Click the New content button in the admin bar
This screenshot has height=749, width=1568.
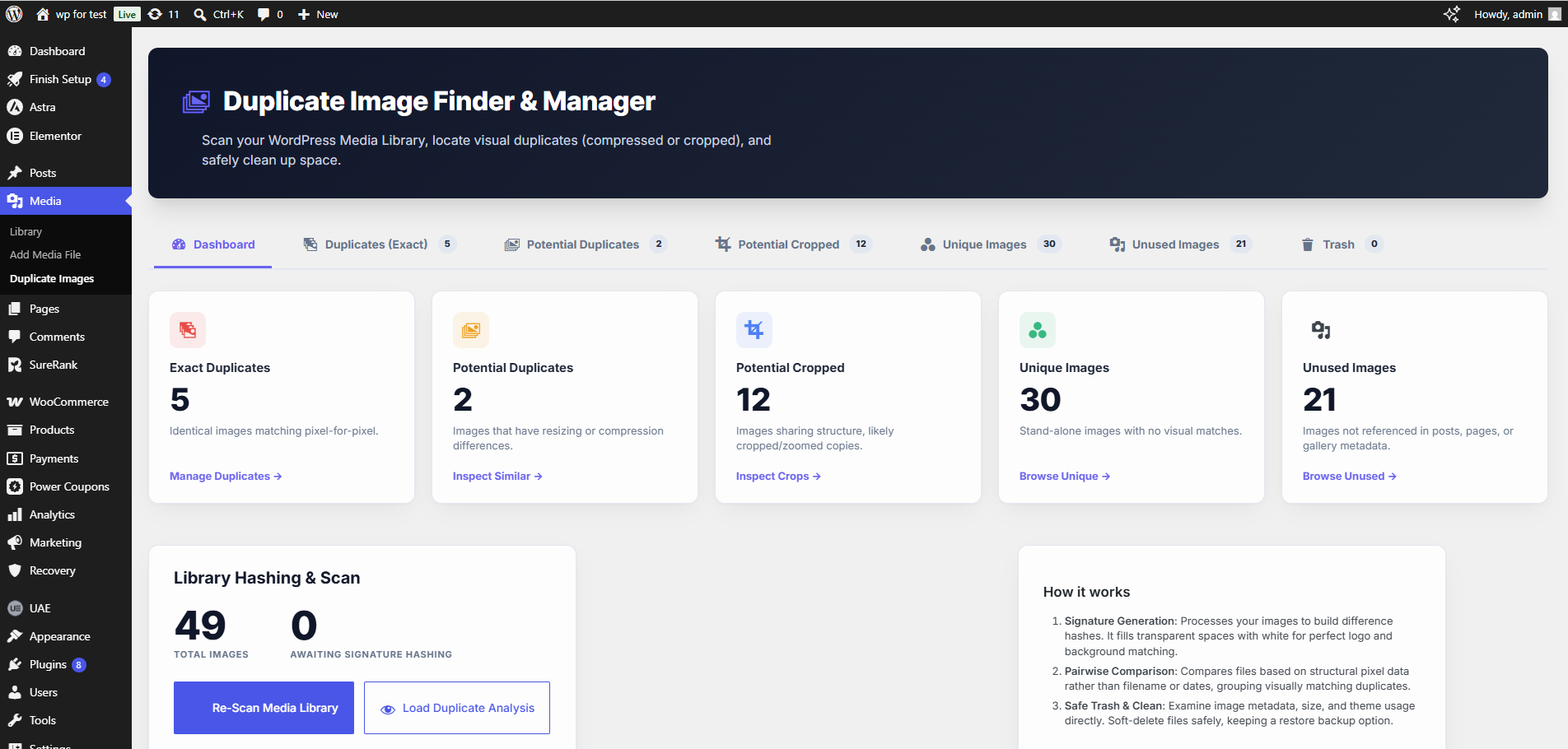point(318,14)
